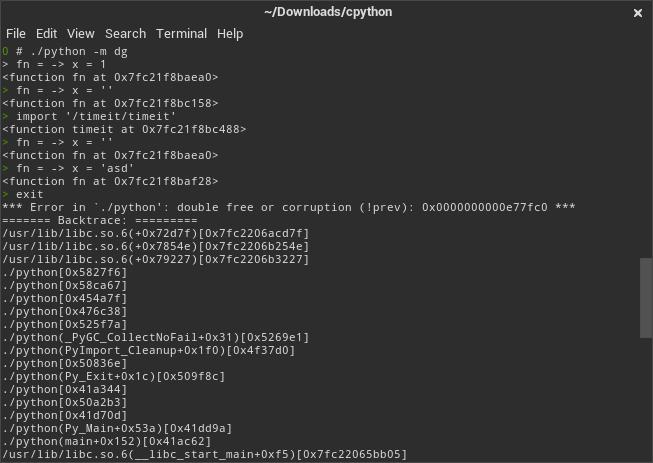Click the scrollbar track above the thumb

(x=646, y=150)
